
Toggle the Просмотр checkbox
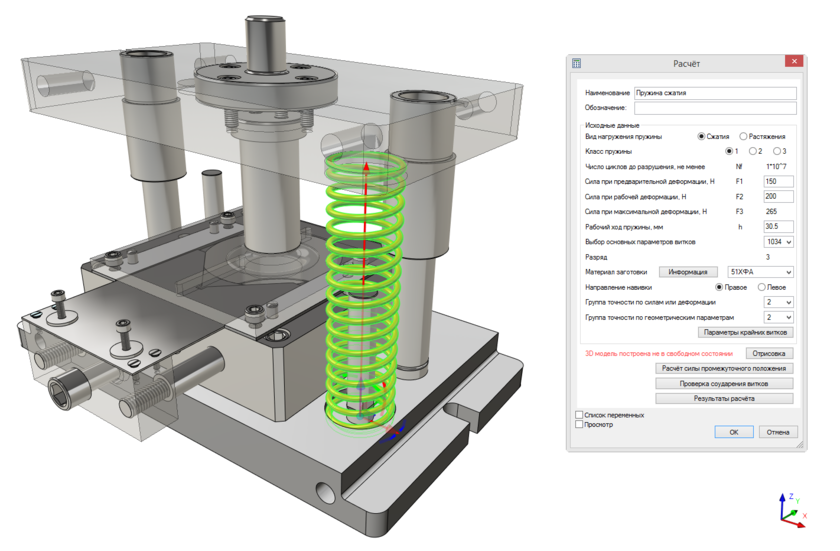point(579,424)
